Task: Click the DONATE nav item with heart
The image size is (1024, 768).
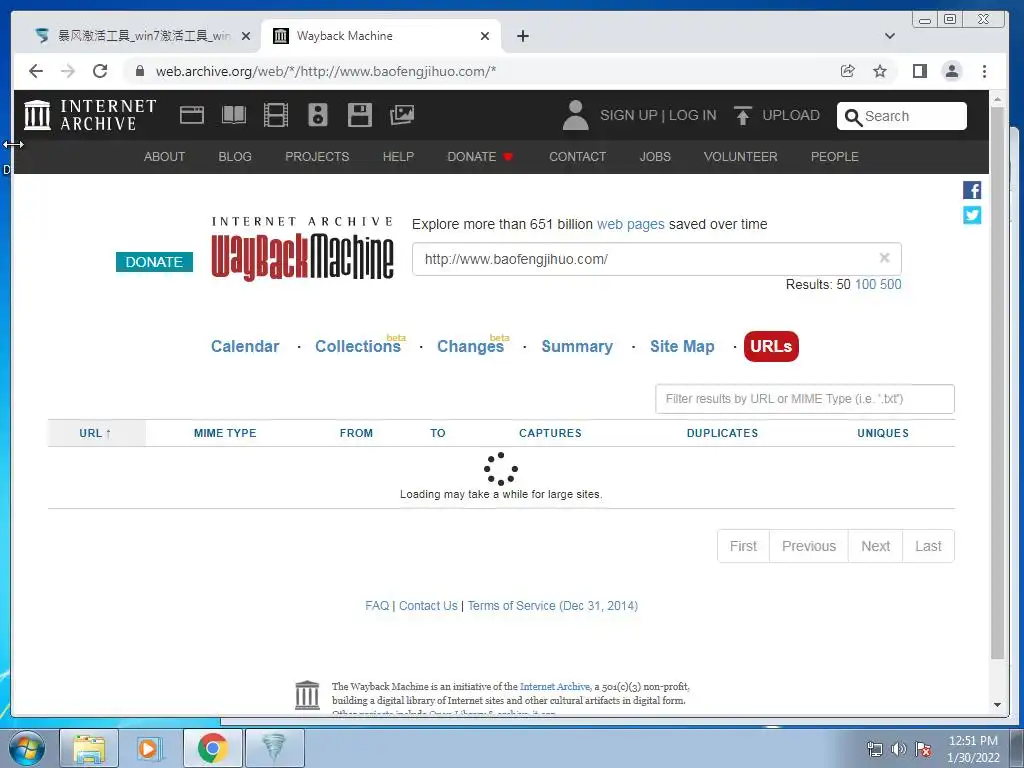Action: pos(480,157)
